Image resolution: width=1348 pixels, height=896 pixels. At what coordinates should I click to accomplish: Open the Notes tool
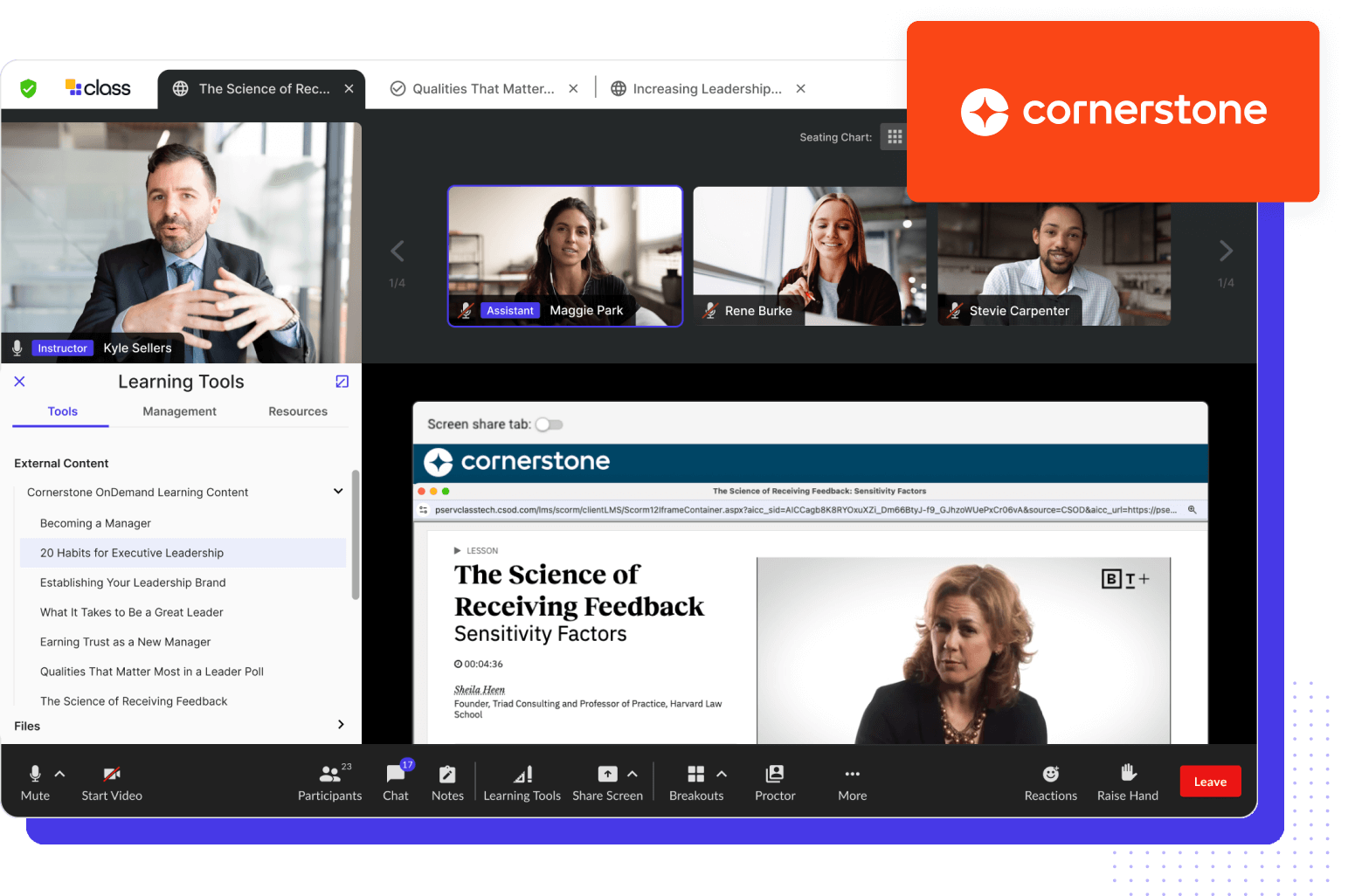pos(447,782)
